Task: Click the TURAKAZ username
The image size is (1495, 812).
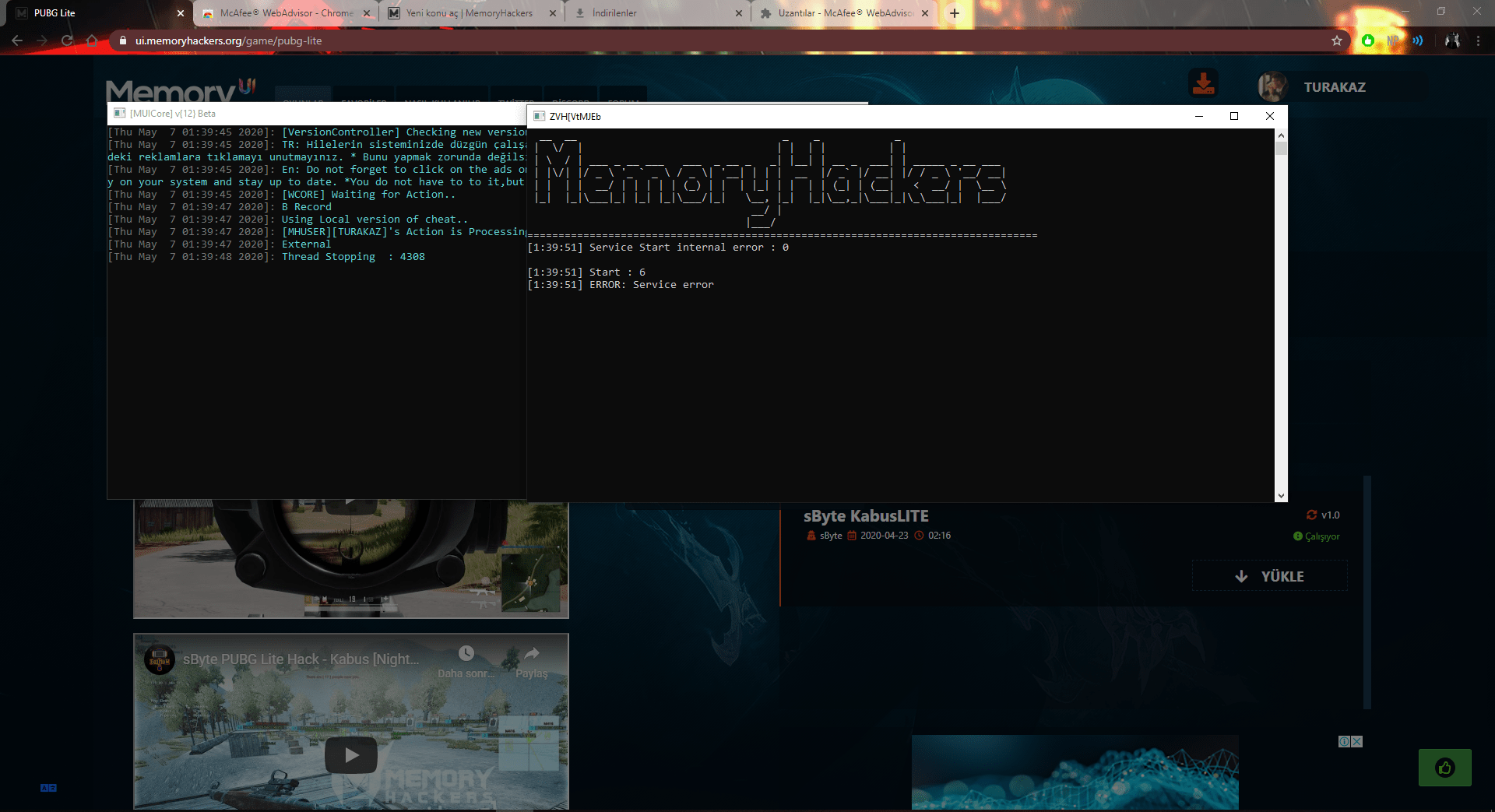Action: 1335,87
